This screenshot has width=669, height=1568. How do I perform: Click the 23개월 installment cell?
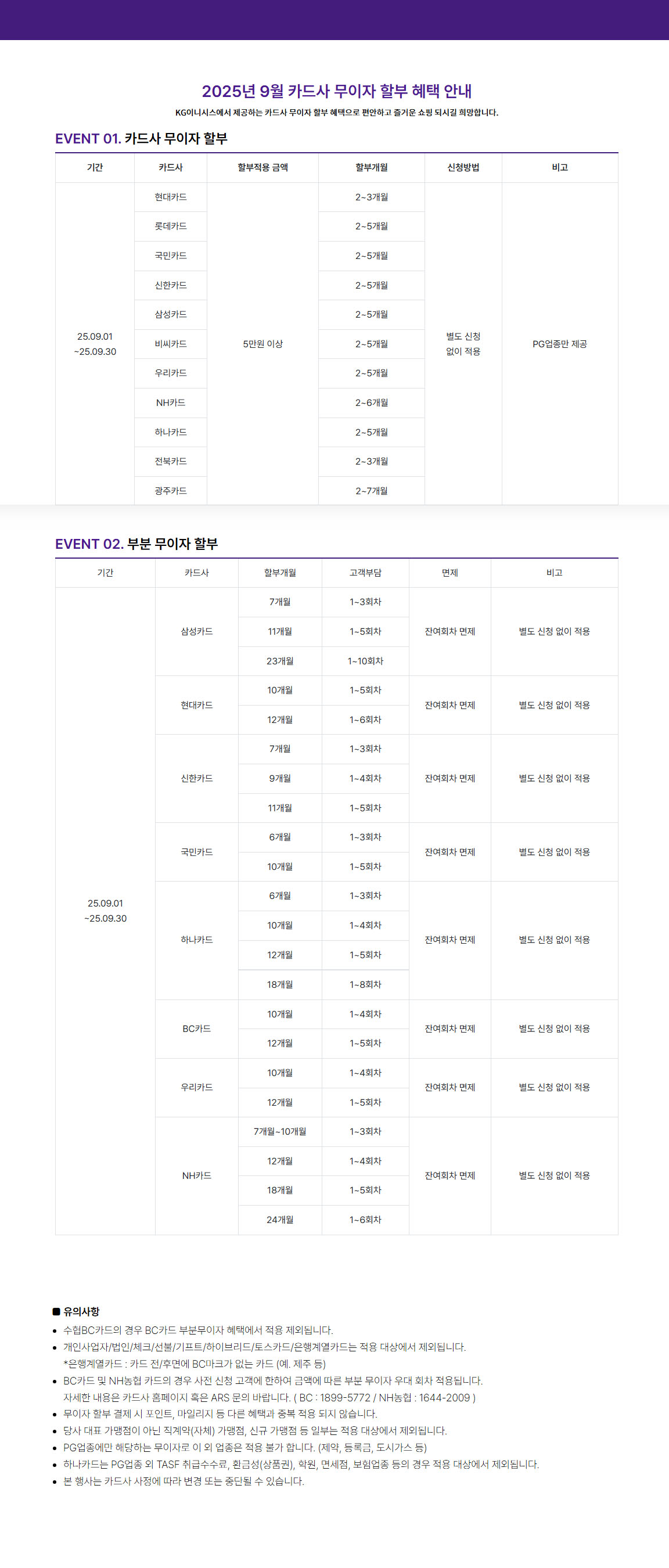(x=280, y=661)
